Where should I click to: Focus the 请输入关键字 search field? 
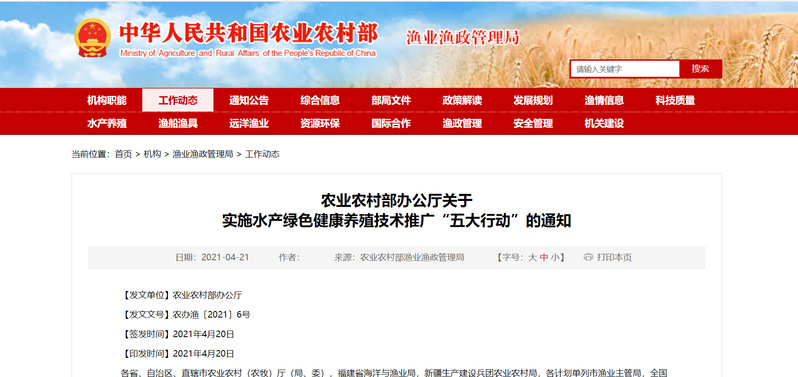(x=624, y=69)
